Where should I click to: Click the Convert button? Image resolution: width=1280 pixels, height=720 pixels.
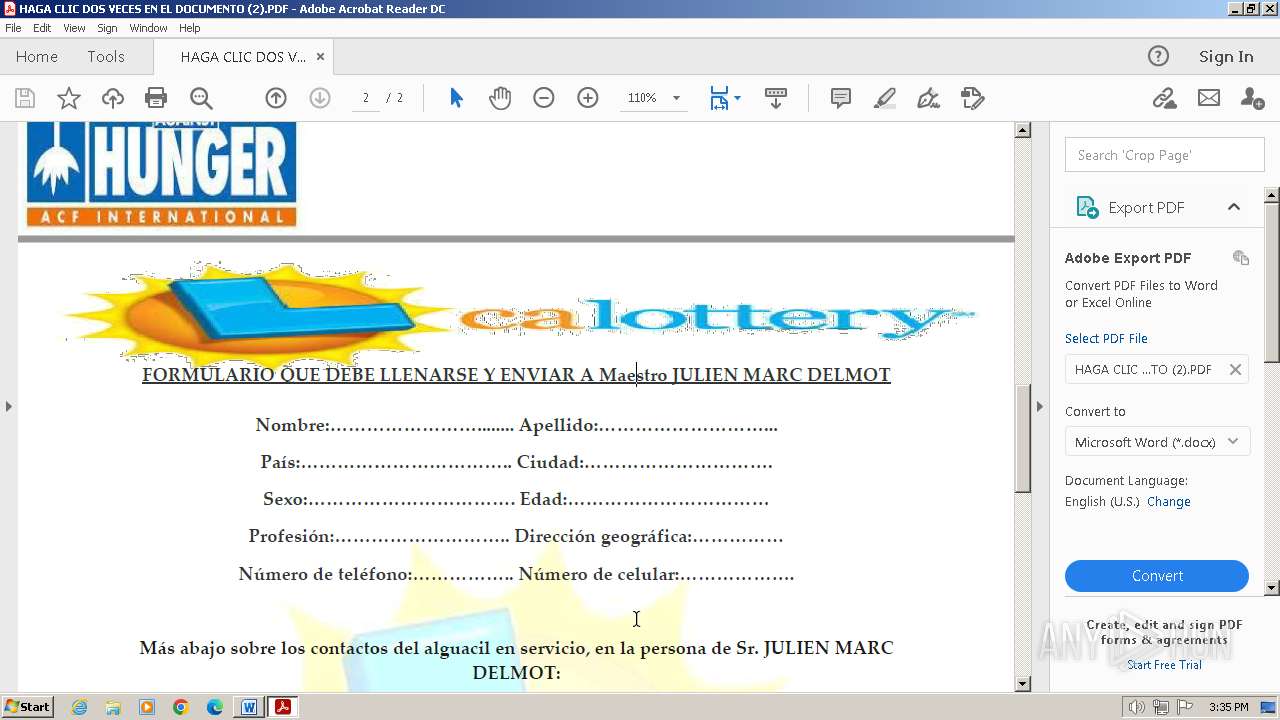click(1157, 576)
